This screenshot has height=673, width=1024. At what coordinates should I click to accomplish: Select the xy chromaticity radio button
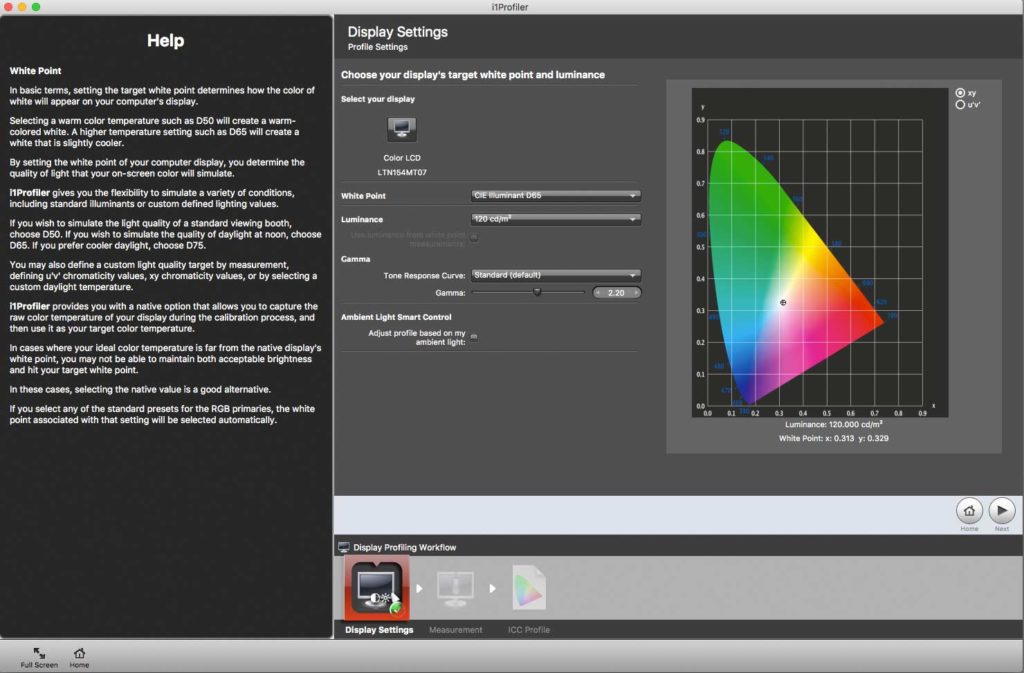tap(960, 93)
